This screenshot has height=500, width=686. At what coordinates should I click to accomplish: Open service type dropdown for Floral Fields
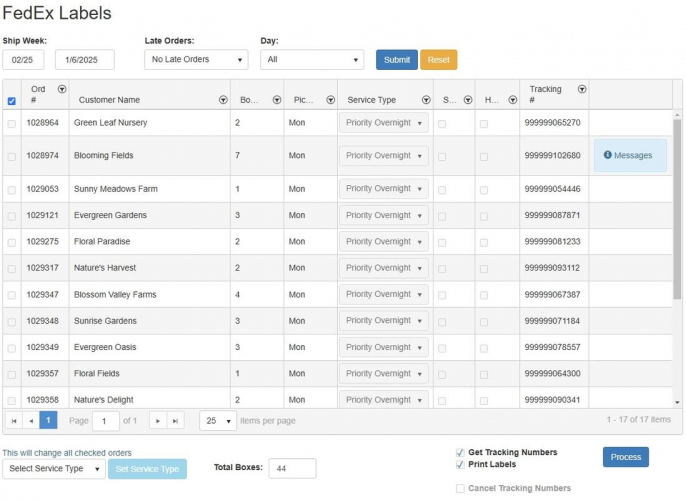384,374
